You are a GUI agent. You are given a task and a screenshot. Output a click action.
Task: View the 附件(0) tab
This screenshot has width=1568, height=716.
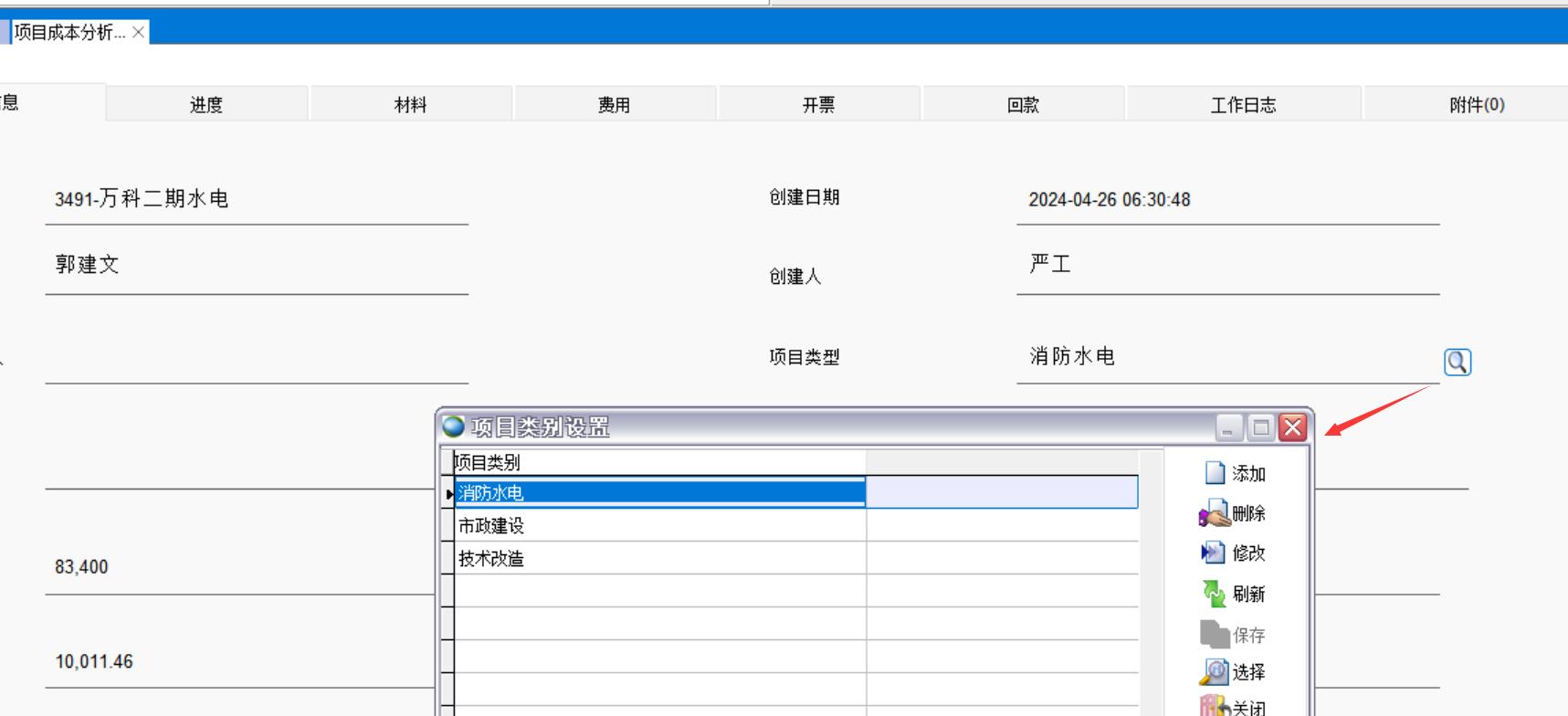pyautogui.click(x=1476, y=105)
